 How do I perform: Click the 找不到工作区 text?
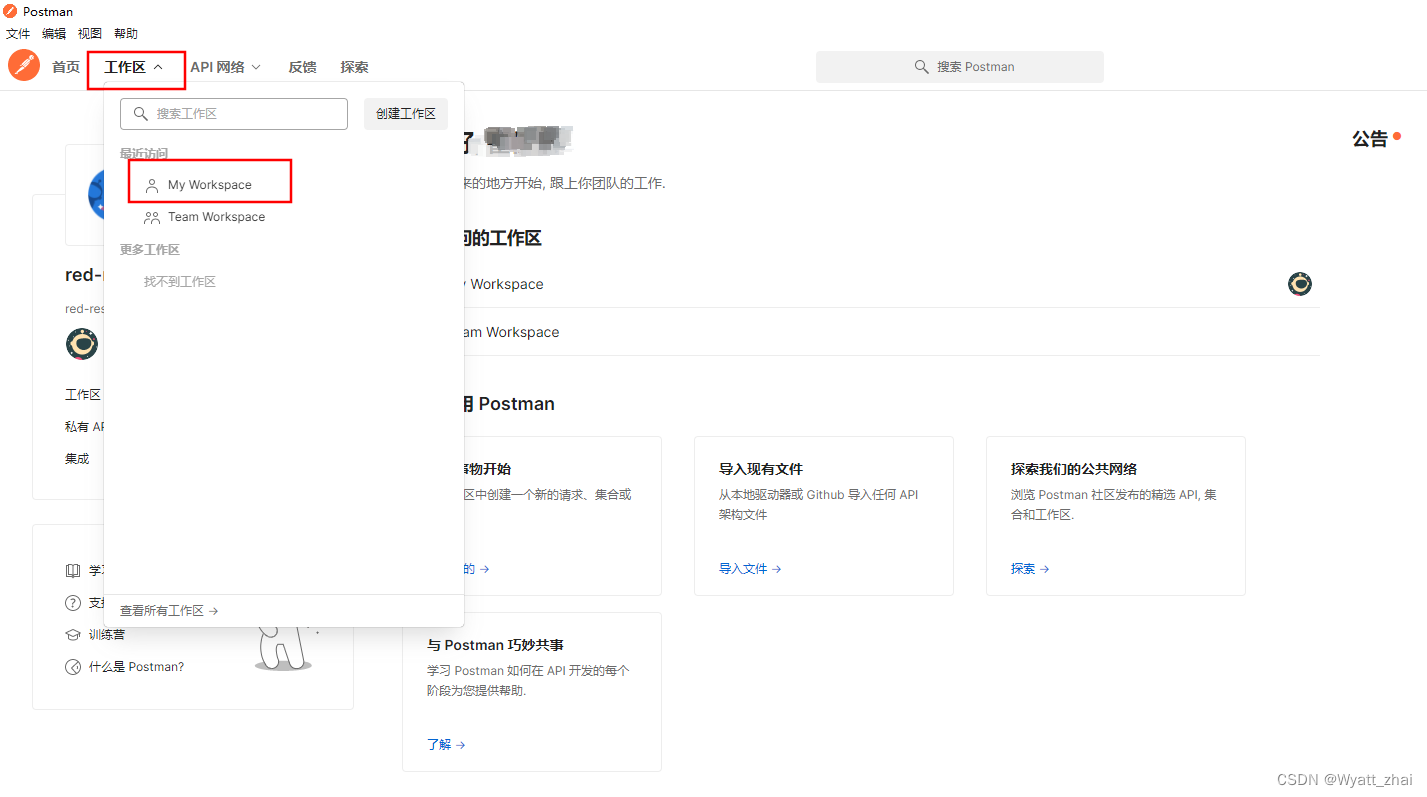point(180,282)
